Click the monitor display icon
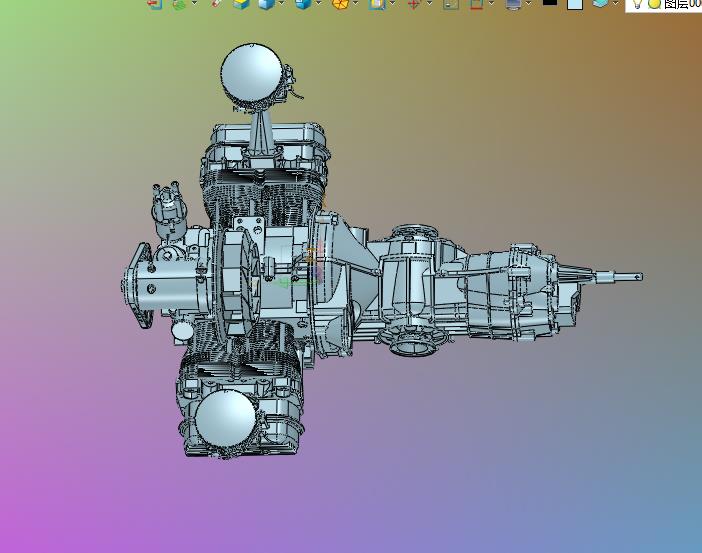The height and width of the screenshot is (553, 702). tap(514, 4)
